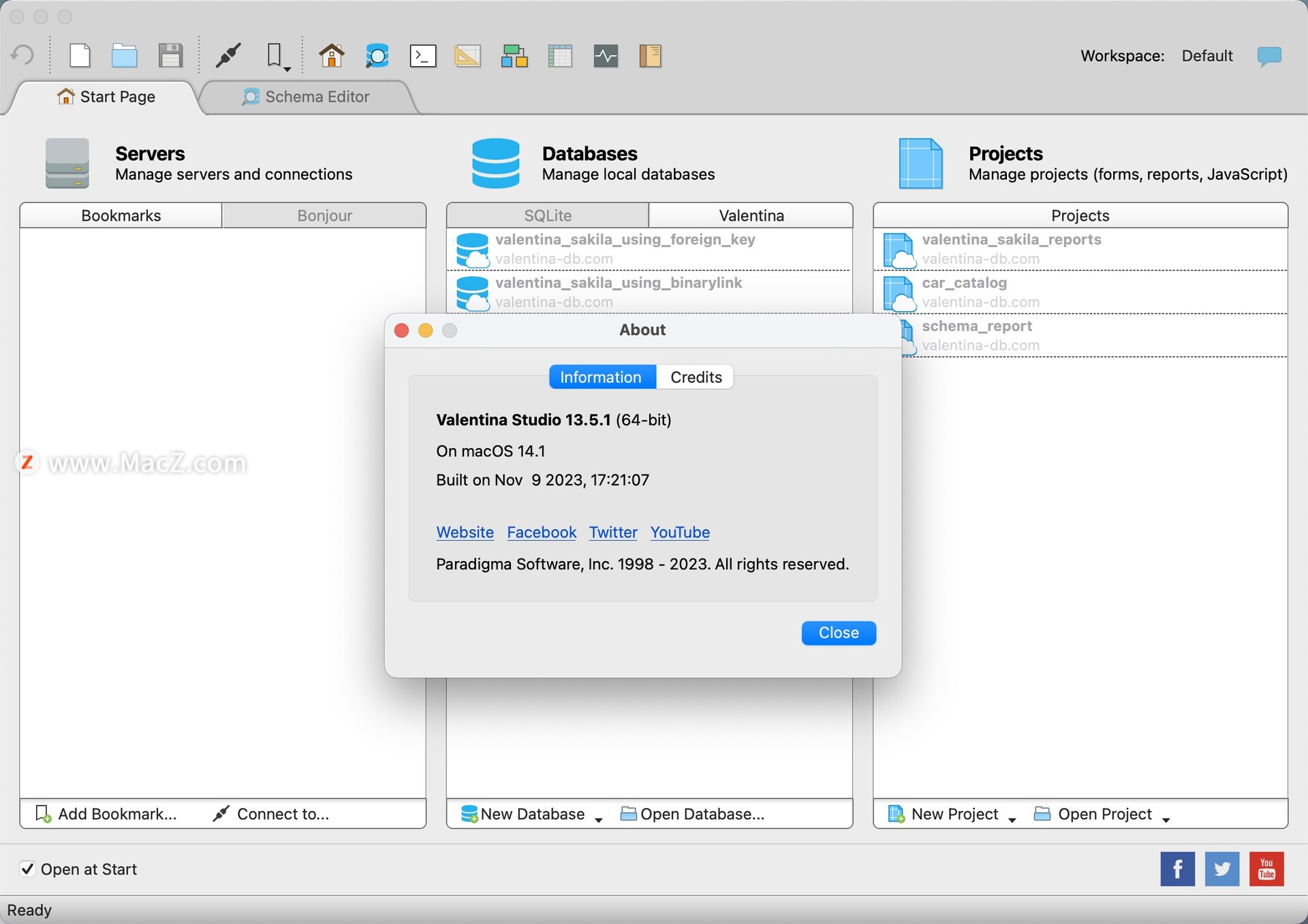Open file using the blue folder toolbar icon
1308x924 pixels.
(x=124, y=56)
